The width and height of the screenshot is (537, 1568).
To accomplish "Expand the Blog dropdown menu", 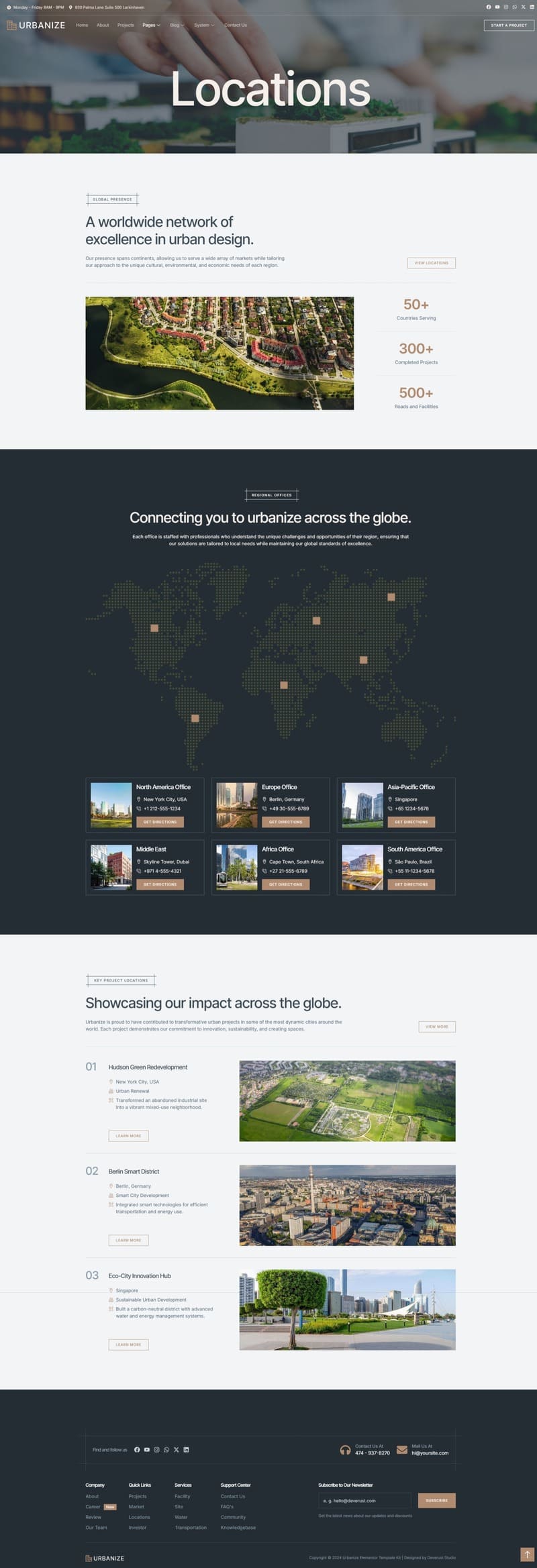I will tap(177, 25).
